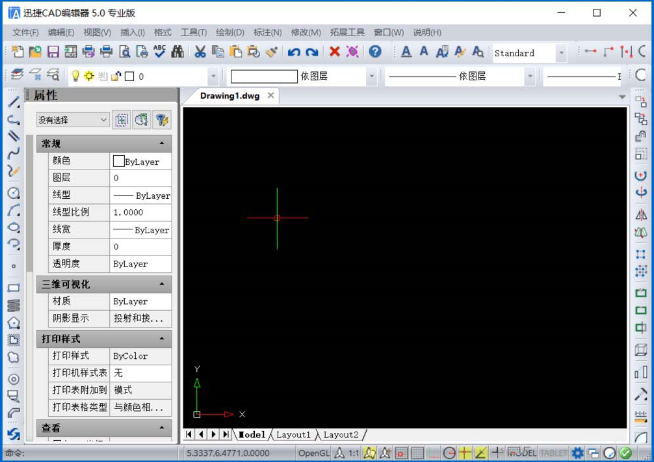
Task: Select the Line tool in left toolbar
Action: (x=14, y=101)
